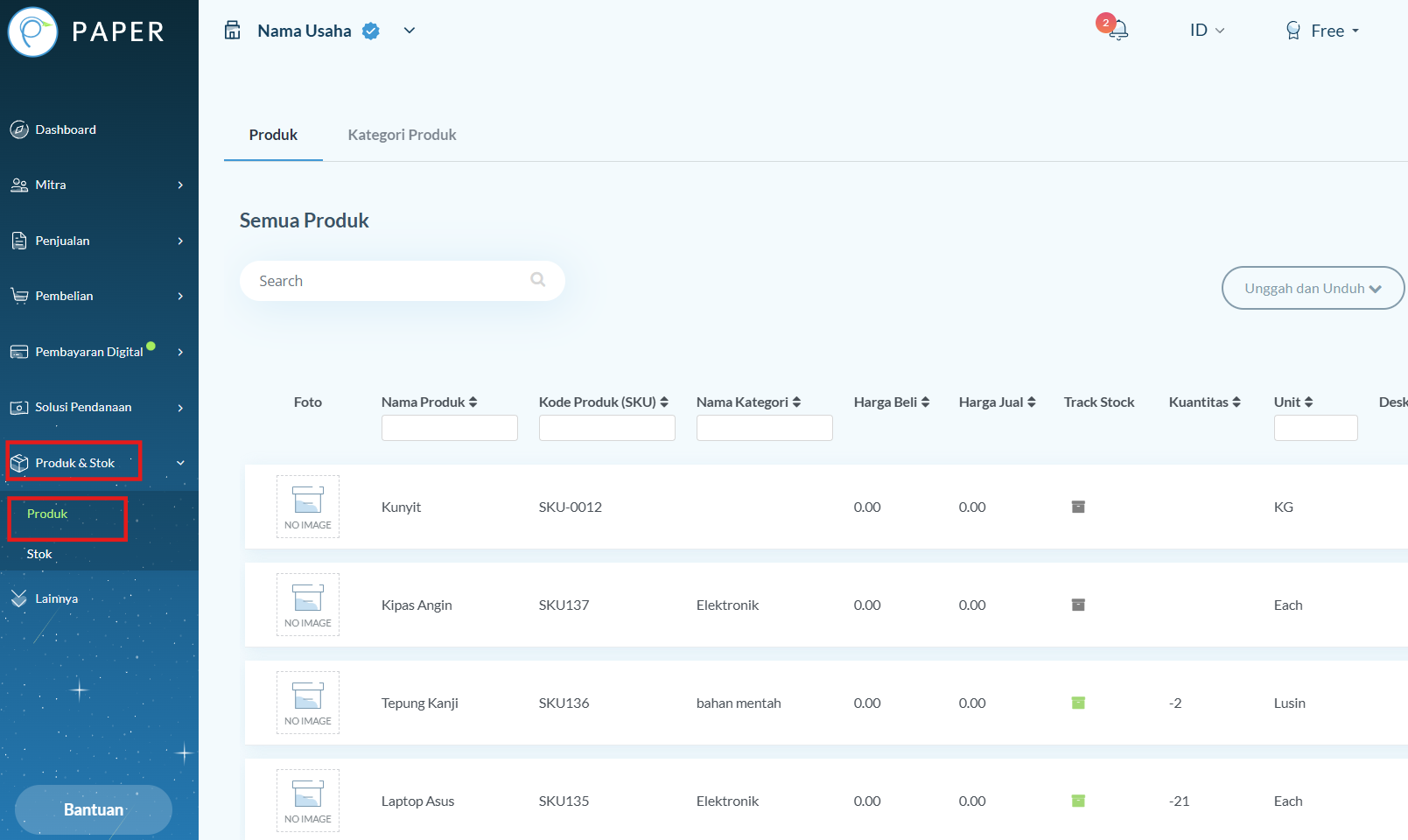Click the Nama Produk filter field
The image size is (1408, 840).
[x=450, y=428]
